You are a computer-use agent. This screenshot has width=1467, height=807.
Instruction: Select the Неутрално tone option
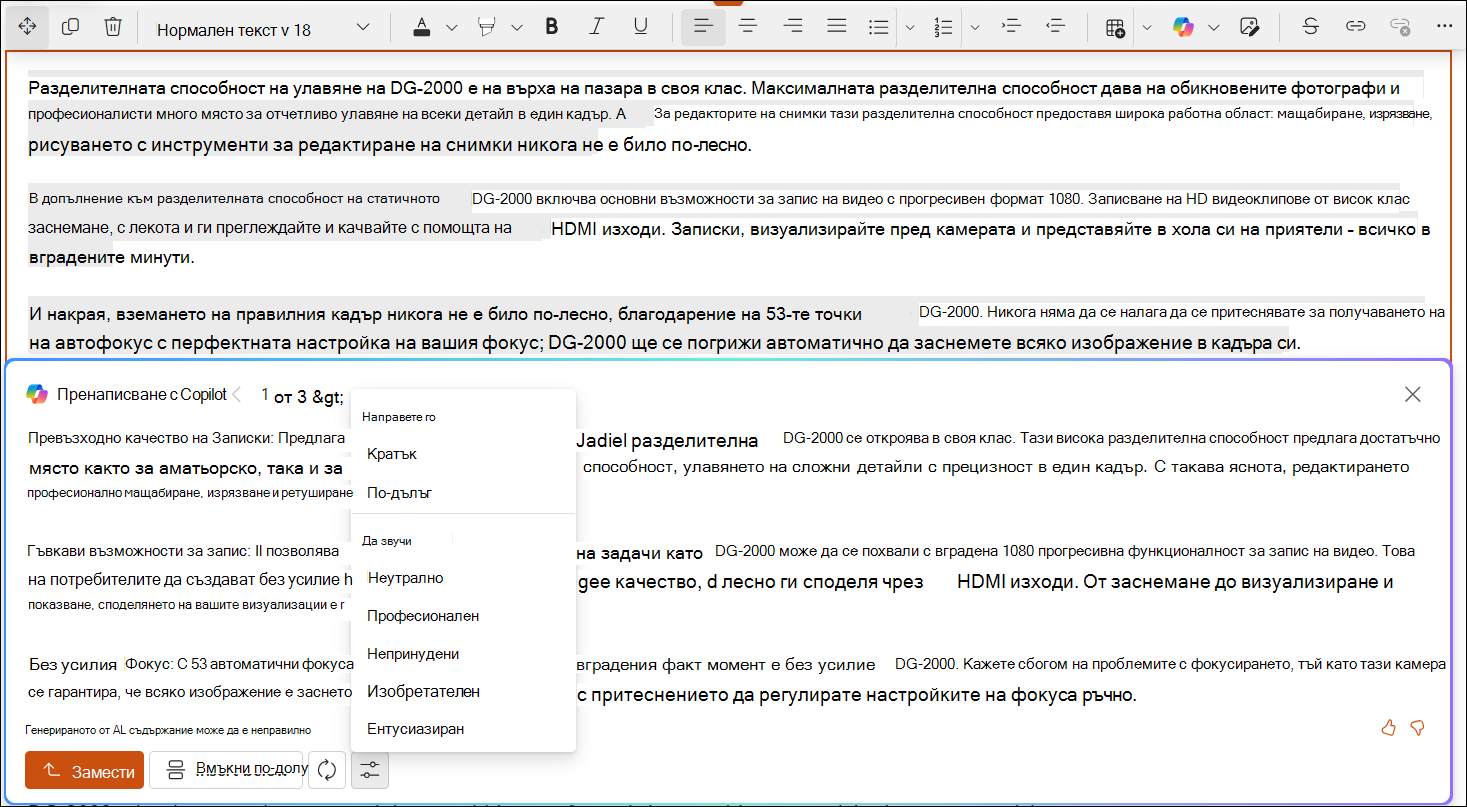[x=464, y=578]
